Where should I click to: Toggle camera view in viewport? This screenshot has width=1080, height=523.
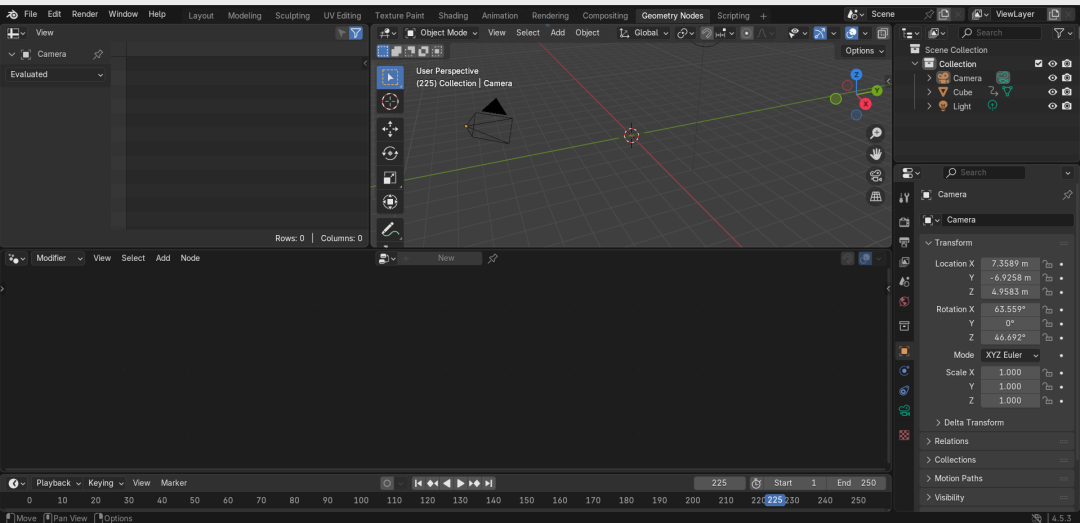point(875,175)
